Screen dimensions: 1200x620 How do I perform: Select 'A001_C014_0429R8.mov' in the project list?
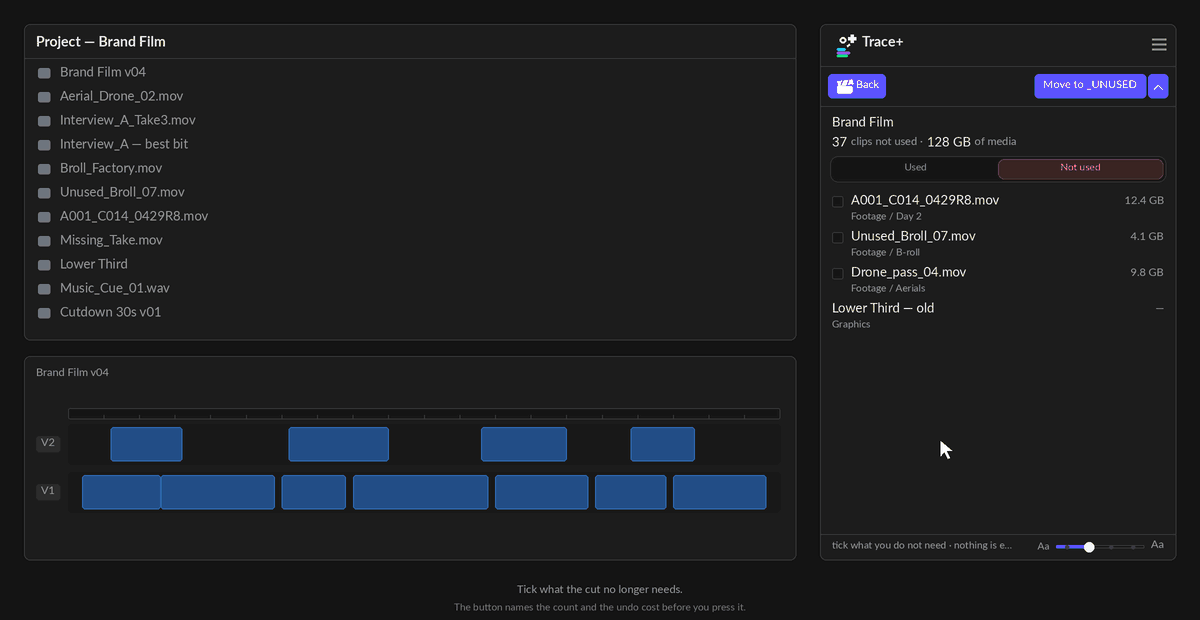click(134, 216)
